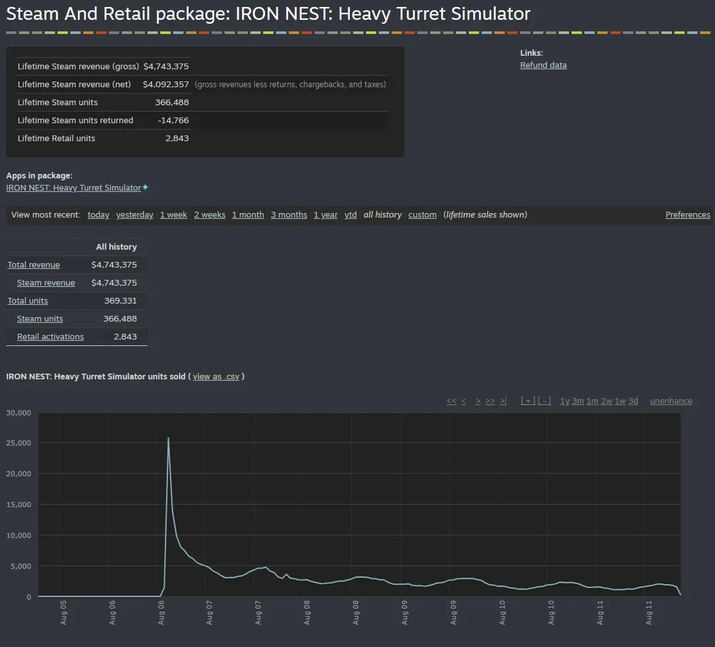715x647 pixels.
Task: Click the diamond icon beside the app name
Action: pyautogui.click(x=145, y=187)
